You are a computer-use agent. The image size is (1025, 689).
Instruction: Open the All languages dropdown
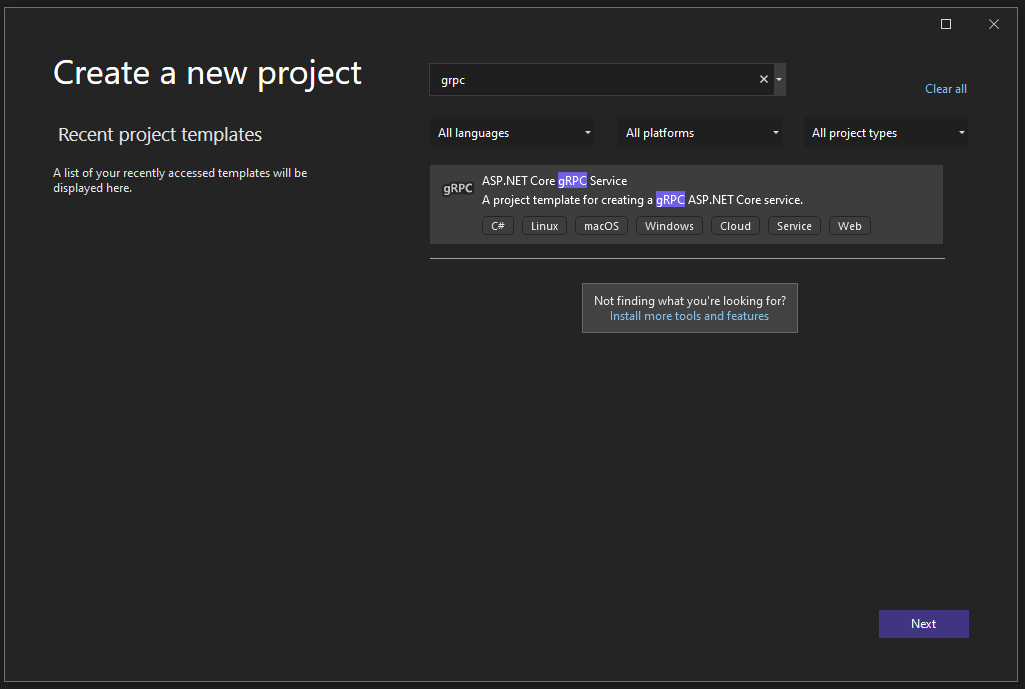click(x=512, y=133)
